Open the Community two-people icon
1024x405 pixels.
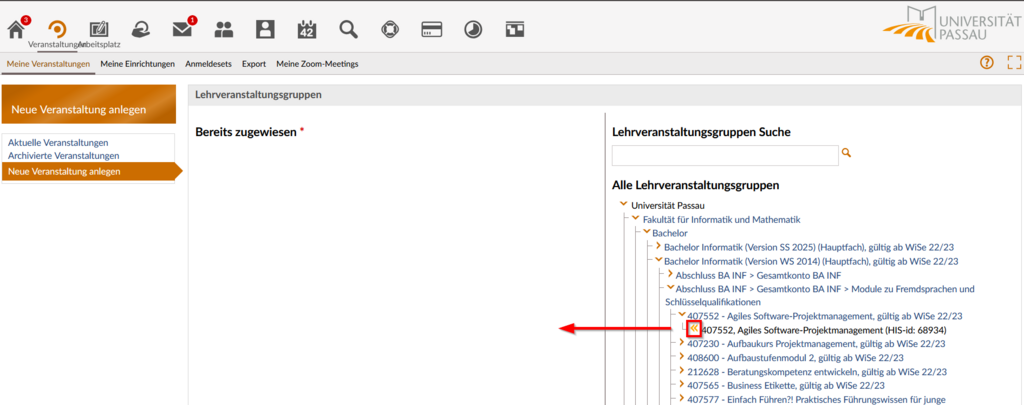click(224, 29)
